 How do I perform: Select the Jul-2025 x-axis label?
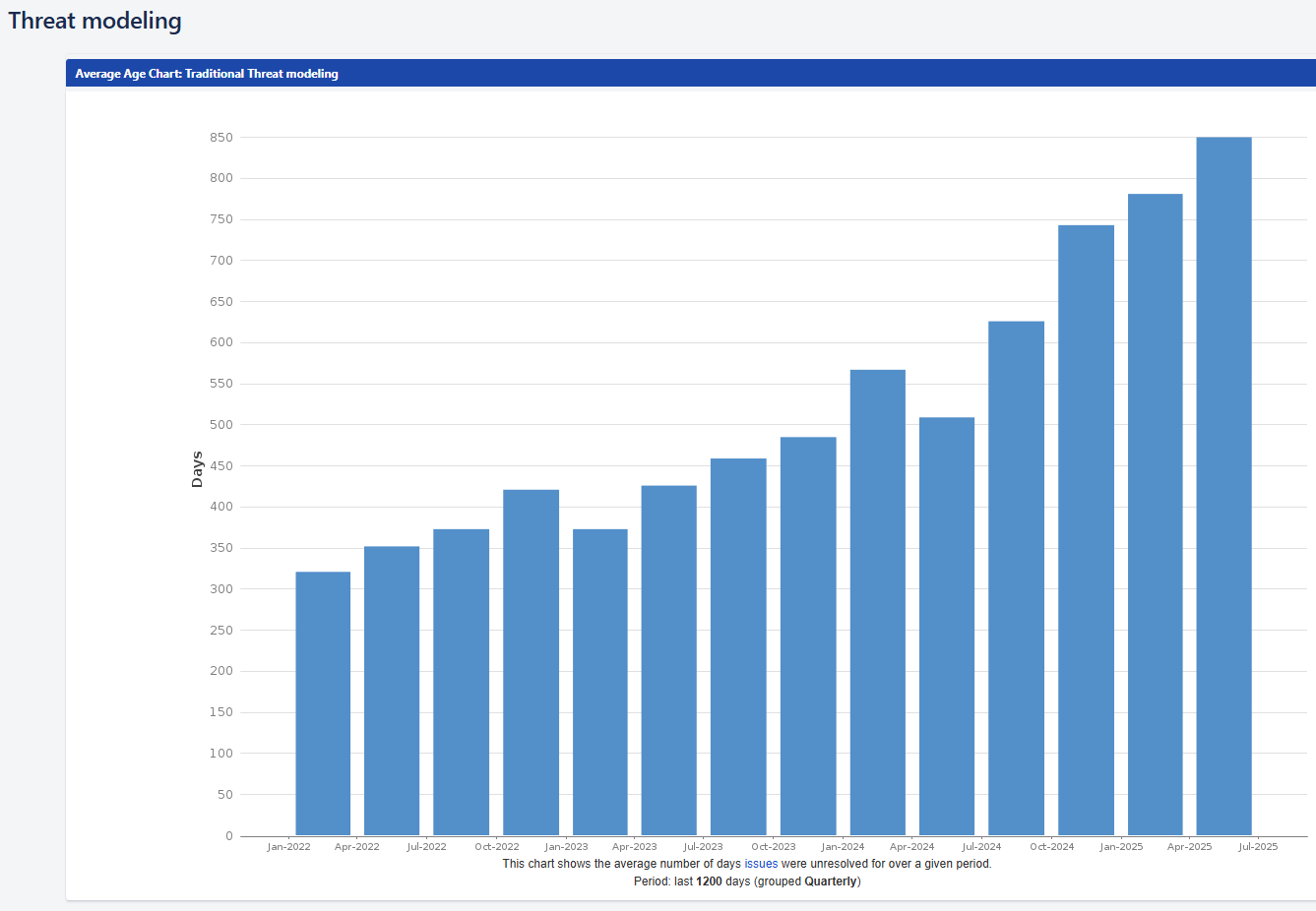click(1258, 847)
